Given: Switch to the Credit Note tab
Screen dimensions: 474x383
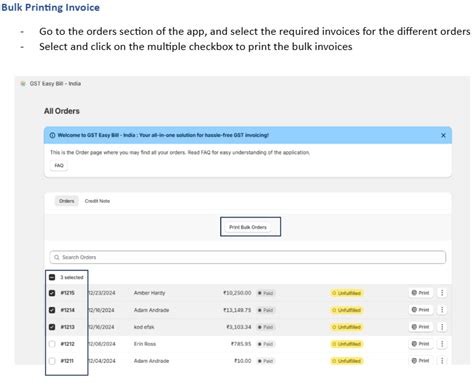Looking at the screenshot, I should (x=97, y=201).
